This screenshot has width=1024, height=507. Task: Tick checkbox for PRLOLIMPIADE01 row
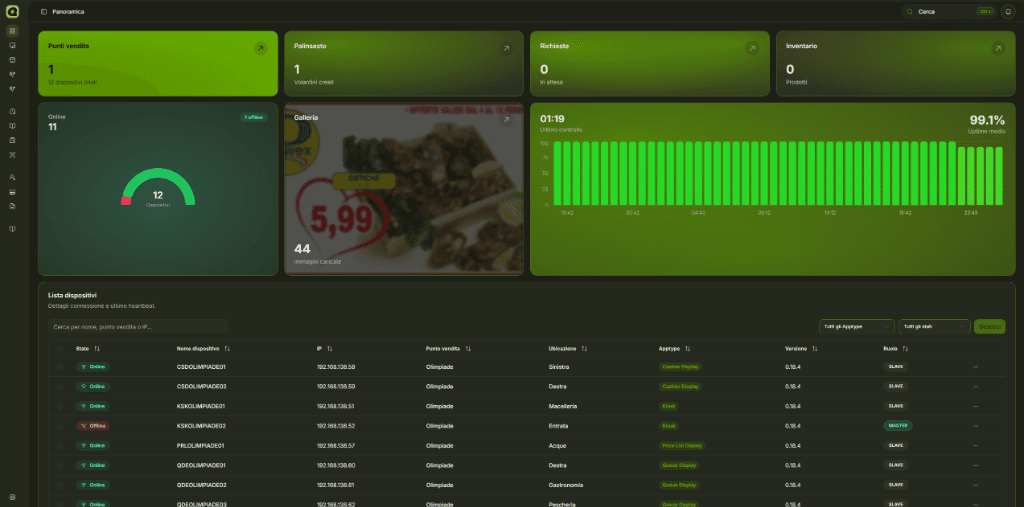point(59,446)
